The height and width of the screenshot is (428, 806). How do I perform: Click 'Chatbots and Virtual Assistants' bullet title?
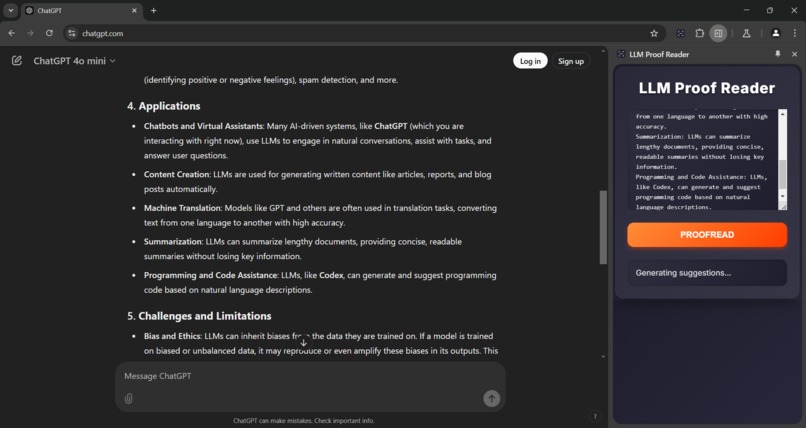(x=204, y=126)
